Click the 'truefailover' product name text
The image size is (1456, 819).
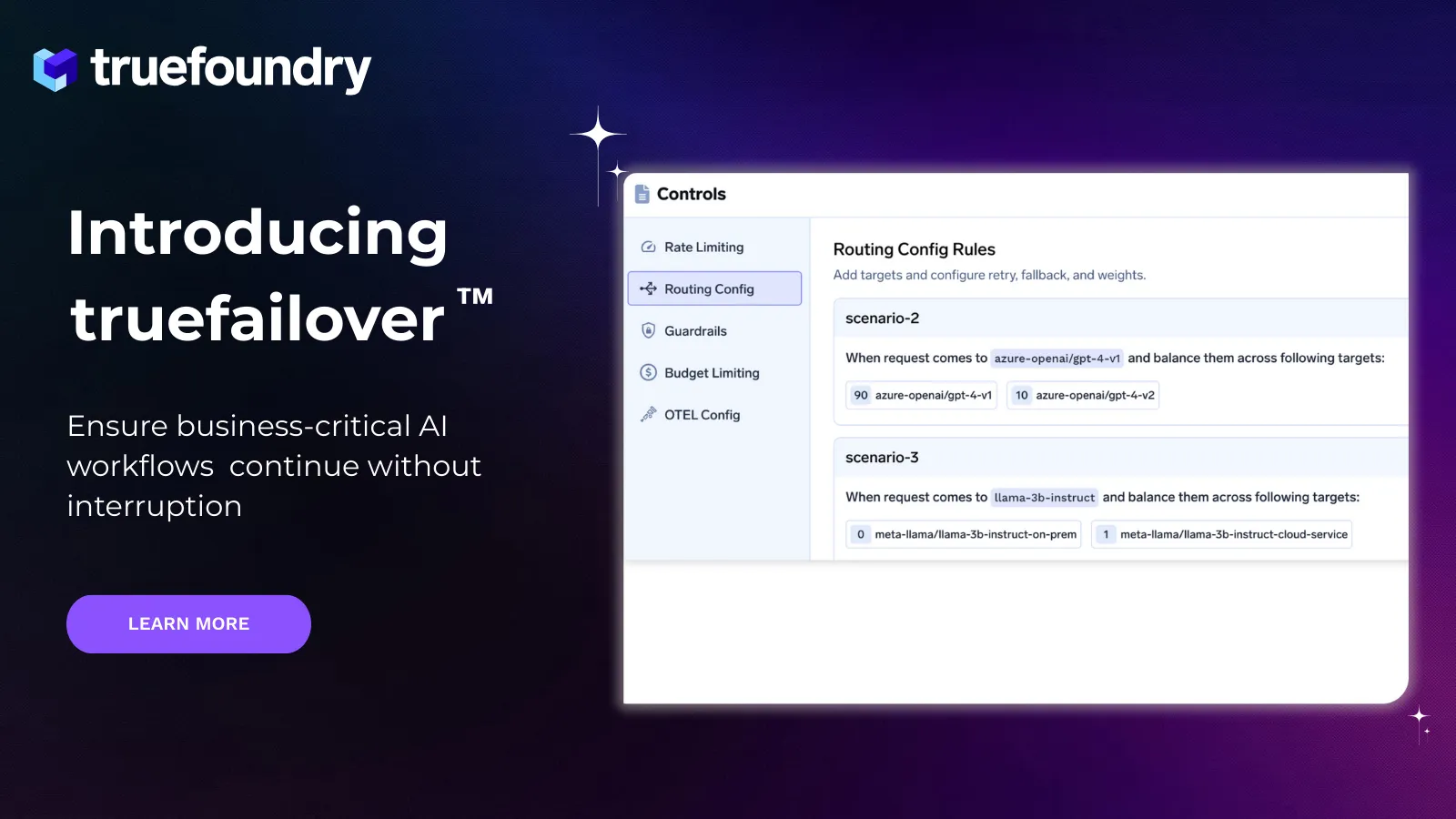click(x=258, y=318)
